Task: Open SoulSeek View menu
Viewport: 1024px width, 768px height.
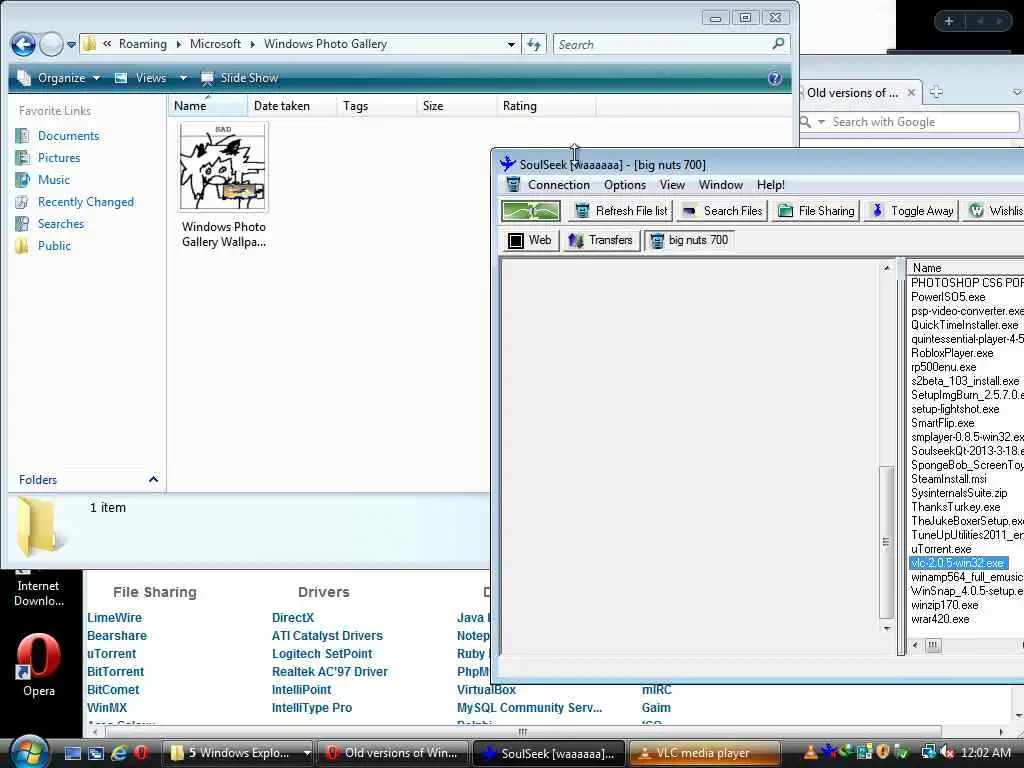Action: click(x=672, y=185)
